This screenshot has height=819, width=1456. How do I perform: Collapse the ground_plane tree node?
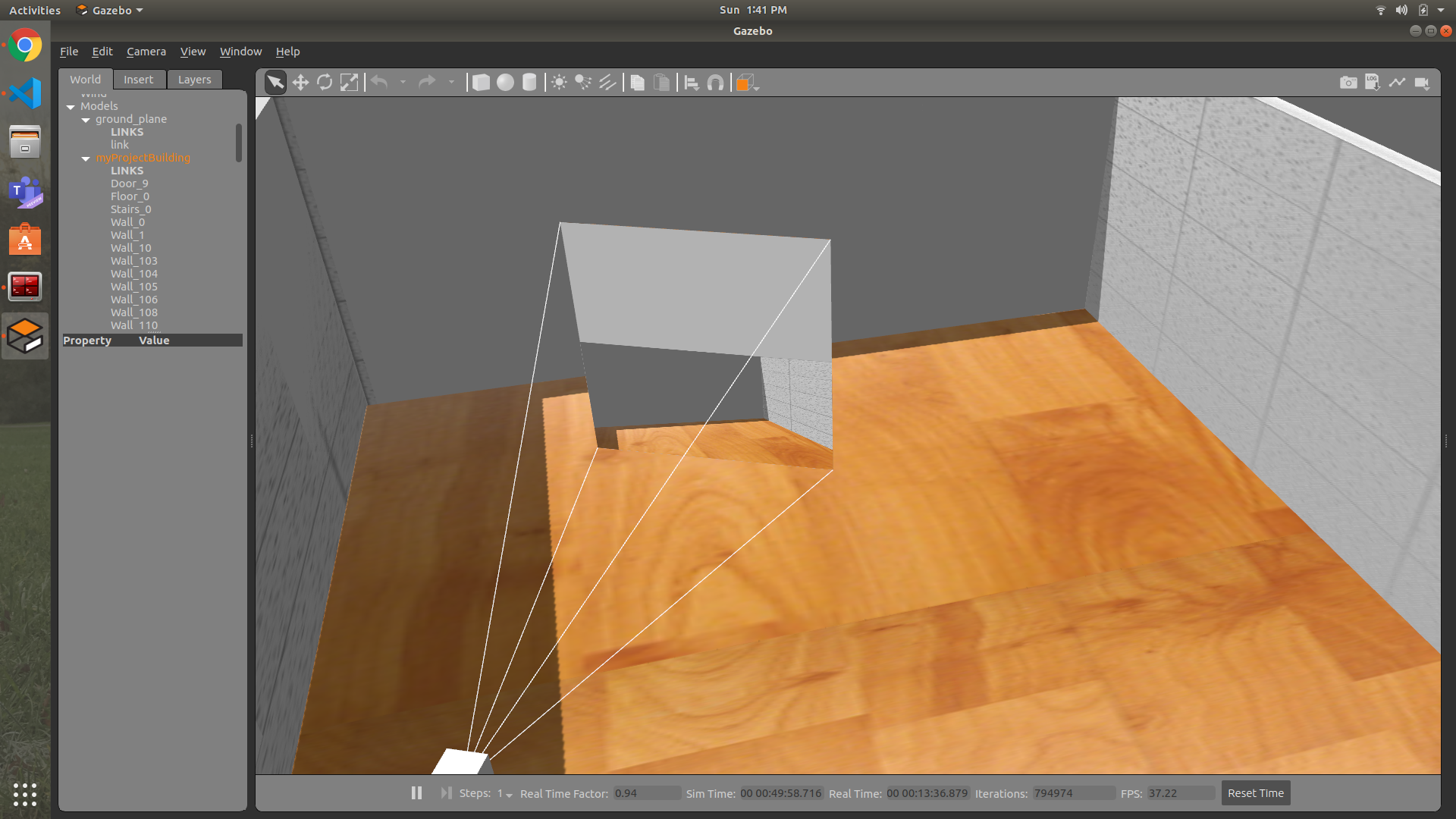click(x=86, y=120)
